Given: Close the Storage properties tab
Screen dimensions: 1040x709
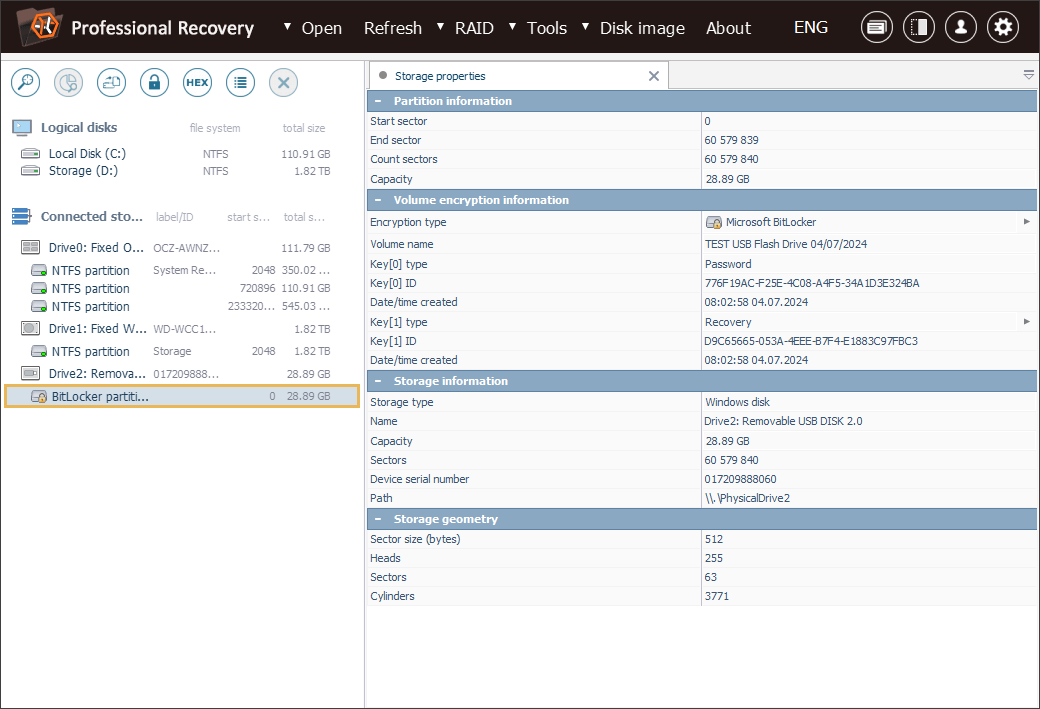Looking at the screenshot, I should click(654, 76).
